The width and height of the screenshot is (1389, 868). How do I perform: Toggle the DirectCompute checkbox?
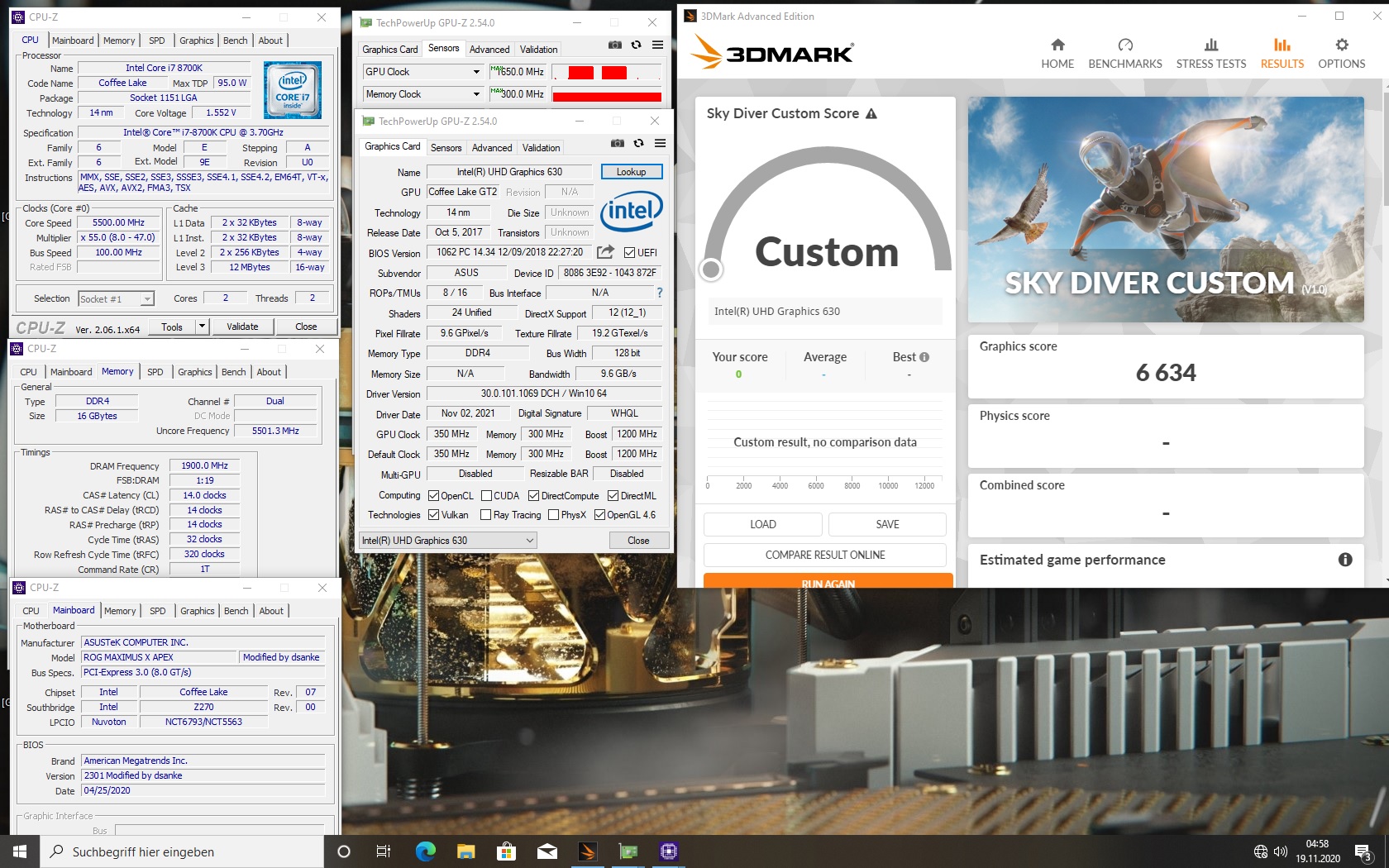point(534,496)
